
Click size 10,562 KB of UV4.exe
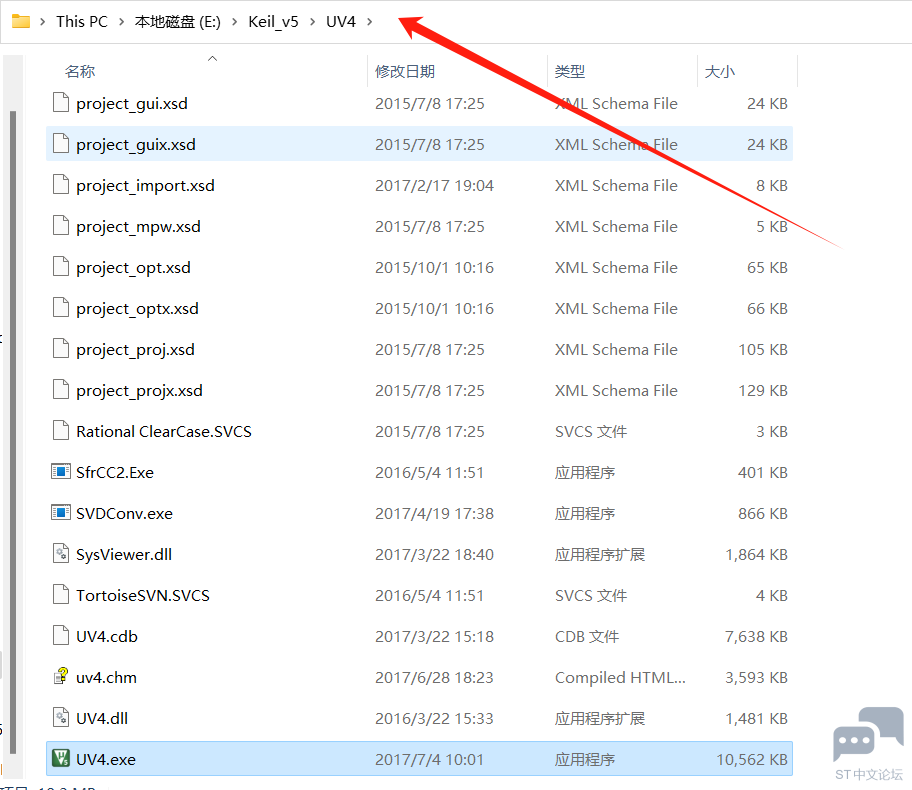tap(752, 760)
